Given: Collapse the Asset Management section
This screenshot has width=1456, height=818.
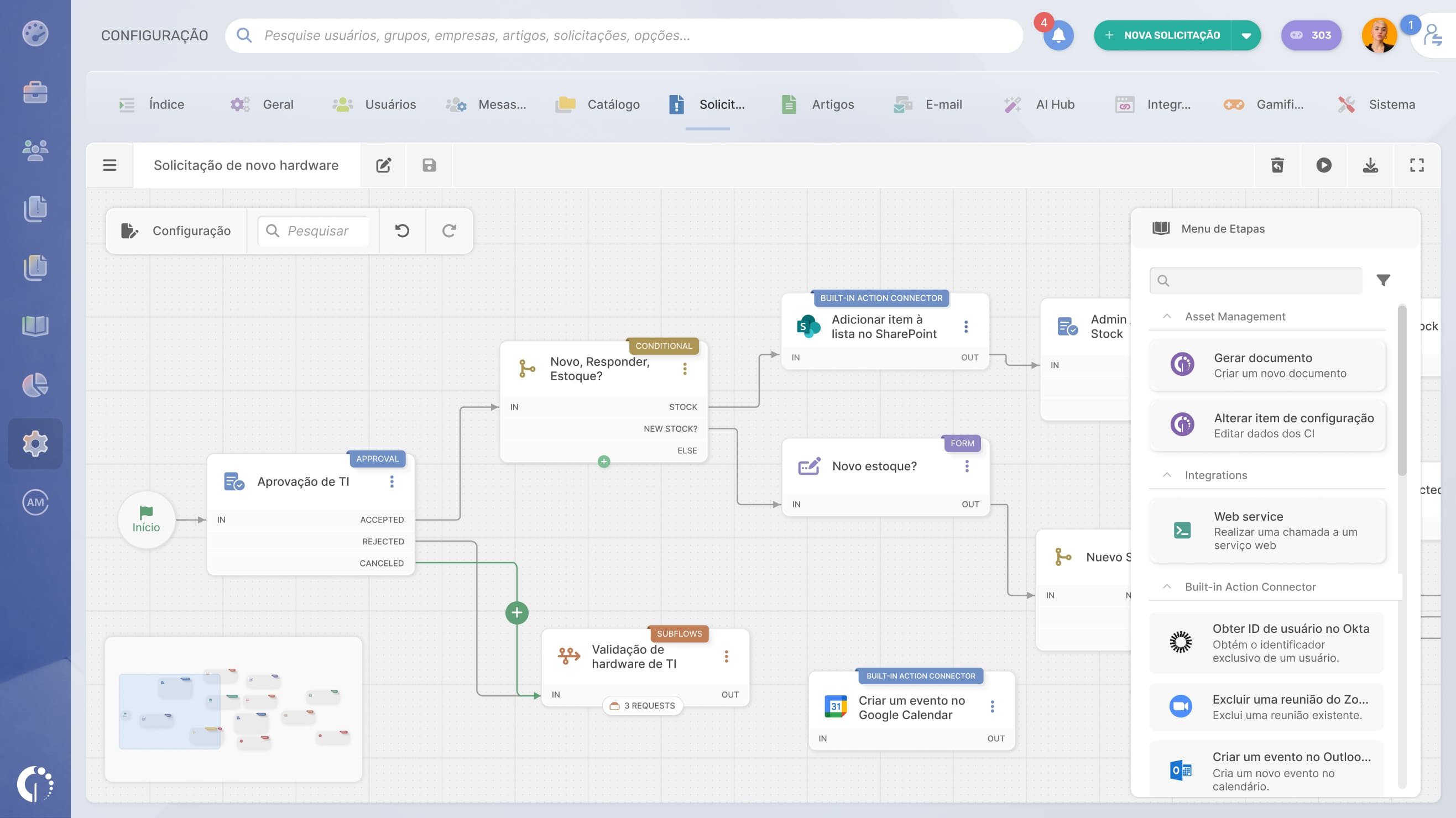Looking at the screenshot, I should coord(1167,316).
